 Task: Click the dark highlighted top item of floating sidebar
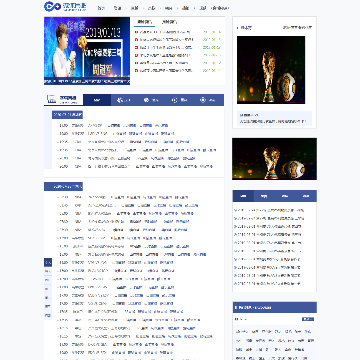tap(48, 263)
